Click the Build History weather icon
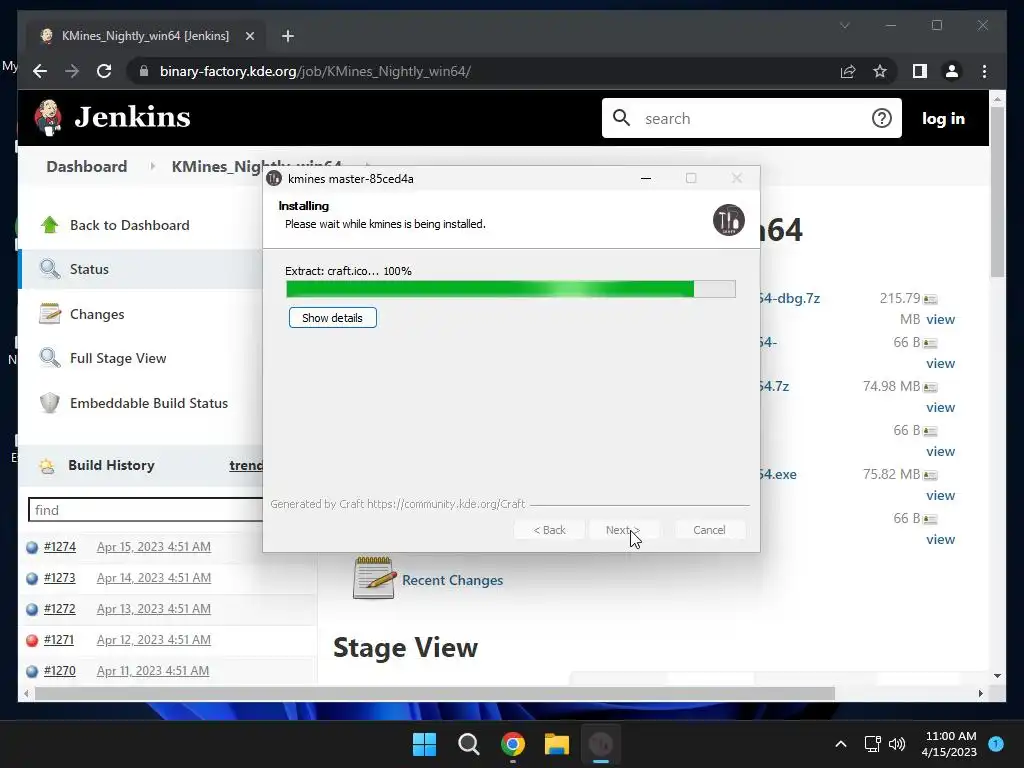The height and width of the screenshot is (768, 1024). click(x=47, y=466)
